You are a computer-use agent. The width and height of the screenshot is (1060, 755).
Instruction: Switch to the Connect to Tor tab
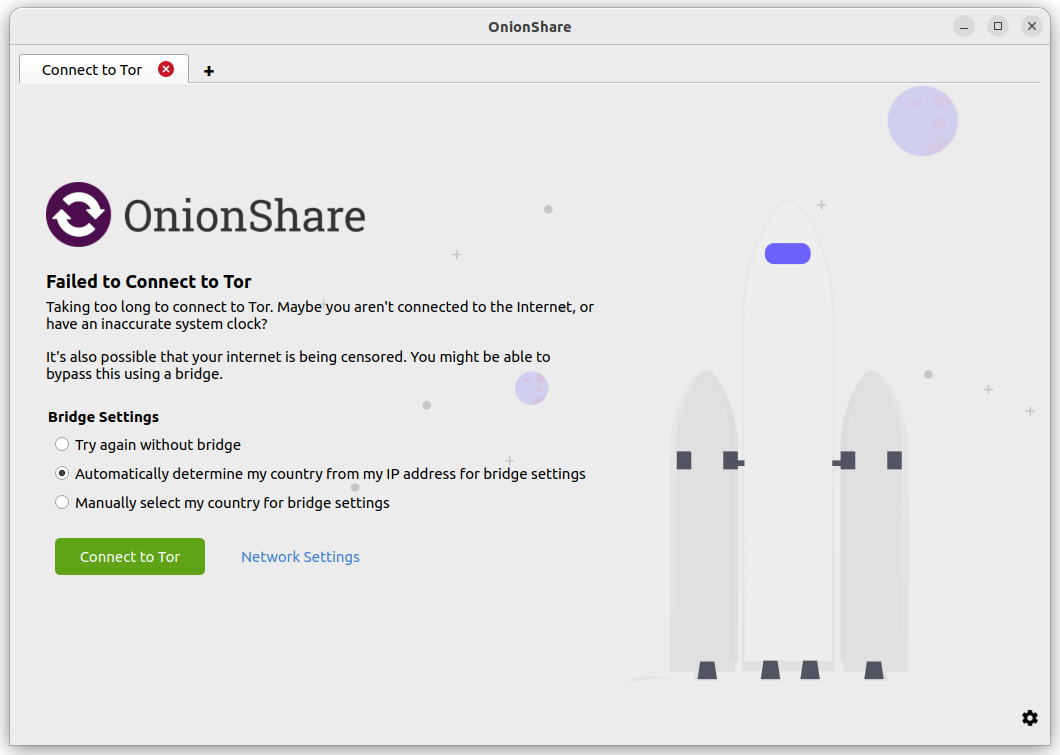(x=92, y=70)
